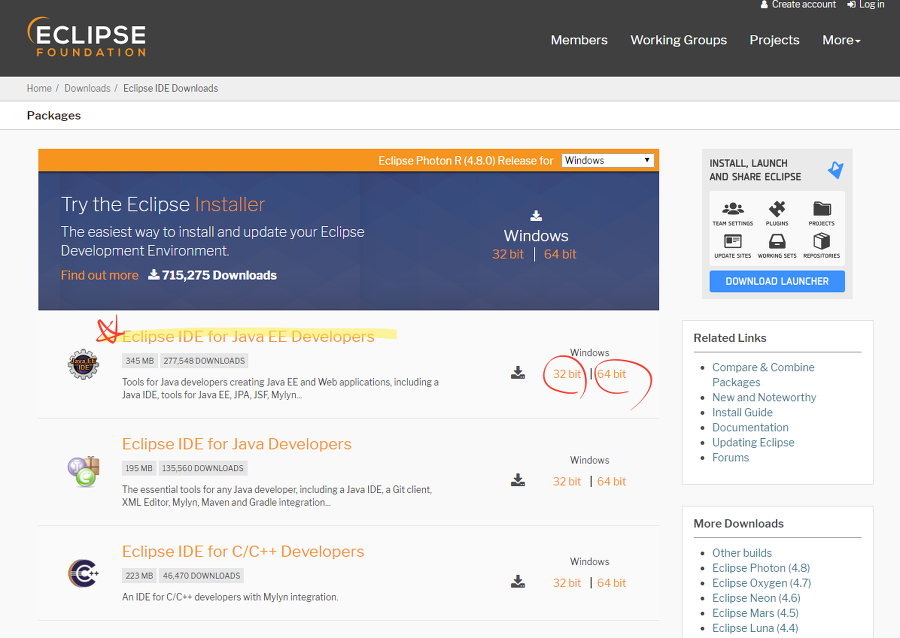Click the C/C++ Developers package icon
This screenshot has height=638, width=900.
click(84, 573)
